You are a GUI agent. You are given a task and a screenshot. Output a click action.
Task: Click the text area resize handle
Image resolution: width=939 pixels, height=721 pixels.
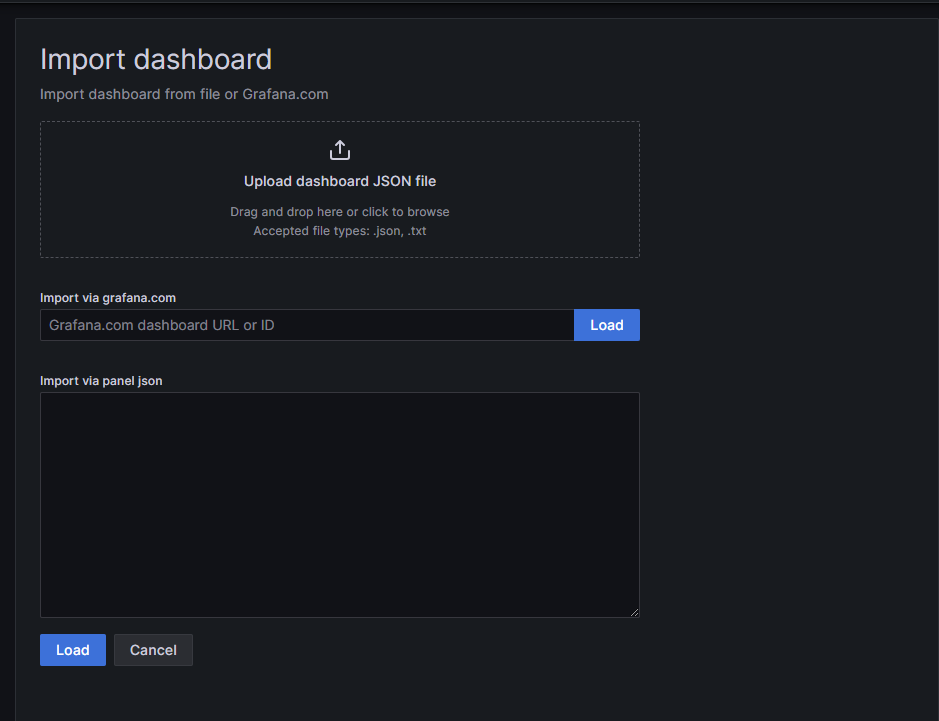pos(634,612)
